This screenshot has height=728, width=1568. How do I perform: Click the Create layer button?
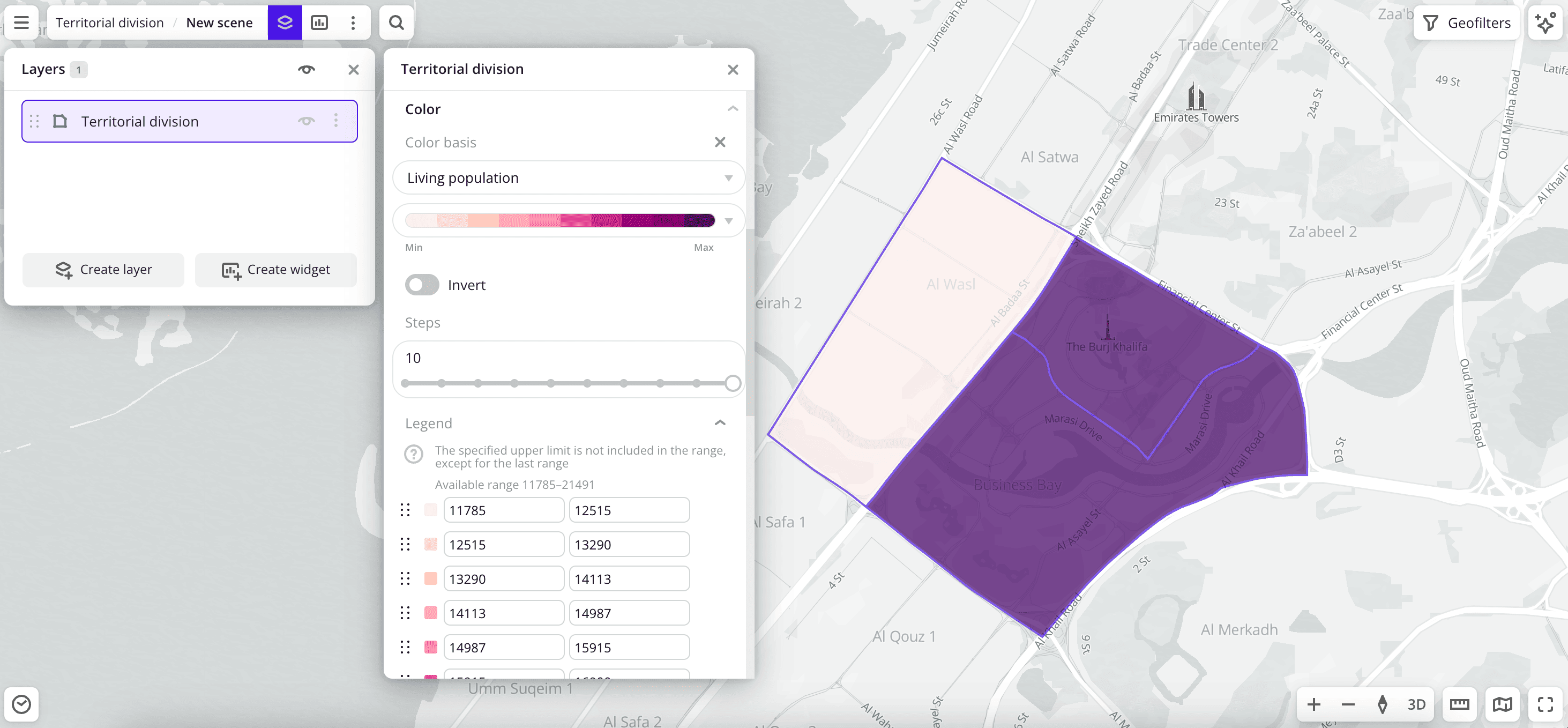pyautogui.click(x=103, y=270)
